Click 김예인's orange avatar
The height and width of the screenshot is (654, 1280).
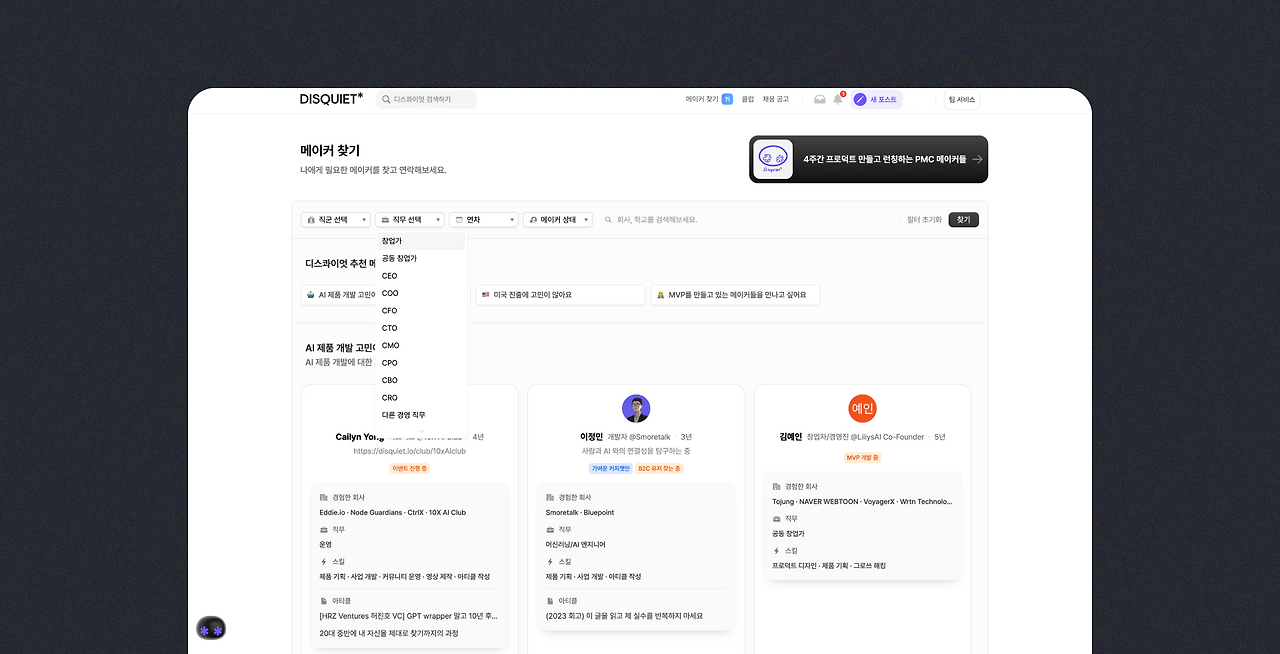pos(862,408)
